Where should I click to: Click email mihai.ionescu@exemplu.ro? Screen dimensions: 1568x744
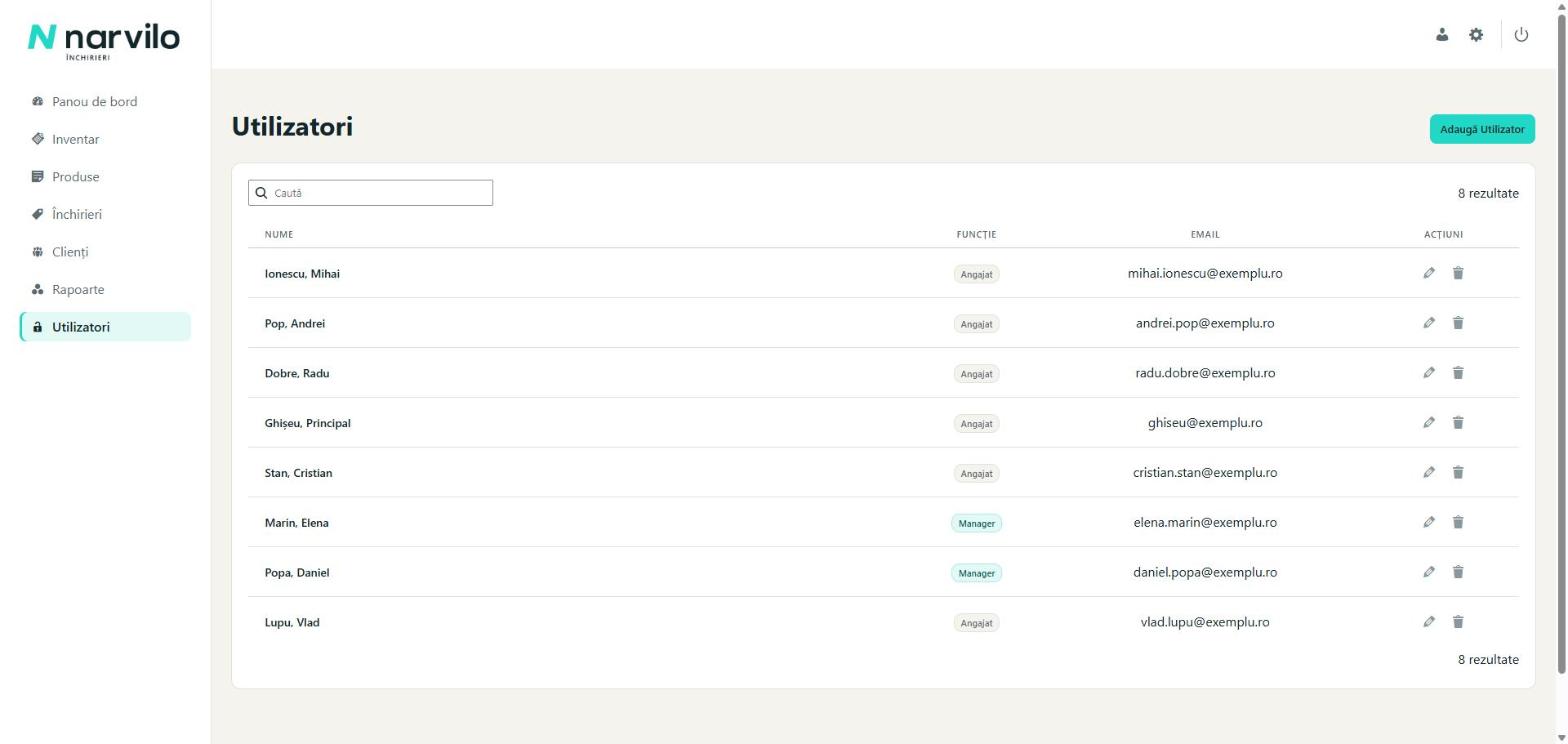click(x=1205, y=273)
